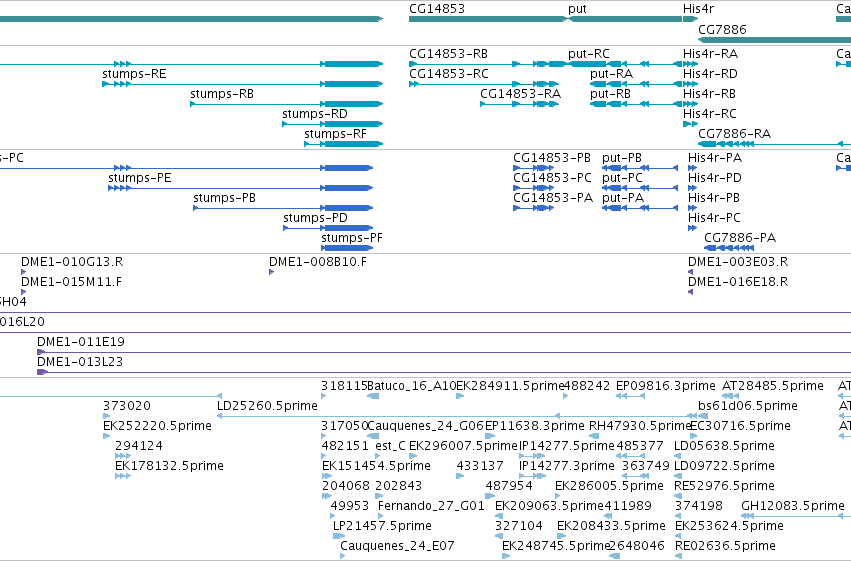Click EST EK151454.5prime
Image resolution: width=851 pixels, height=561 pixels.
(x=327, y=476)
